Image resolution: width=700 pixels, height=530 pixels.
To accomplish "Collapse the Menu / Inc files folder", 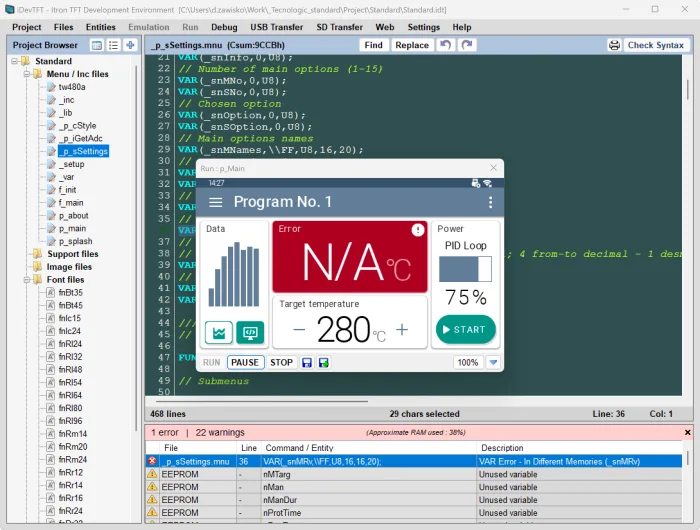I will (x=27, y=74).
